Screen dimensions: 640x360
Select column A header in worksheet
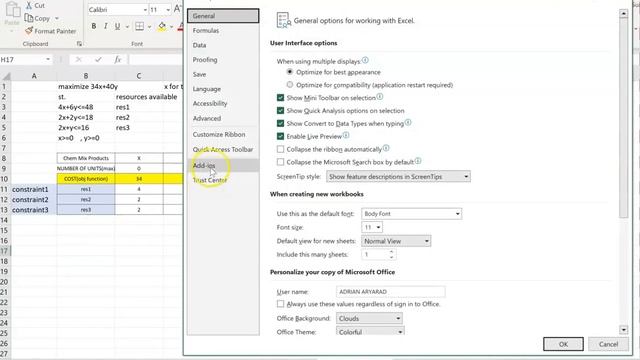34,76
